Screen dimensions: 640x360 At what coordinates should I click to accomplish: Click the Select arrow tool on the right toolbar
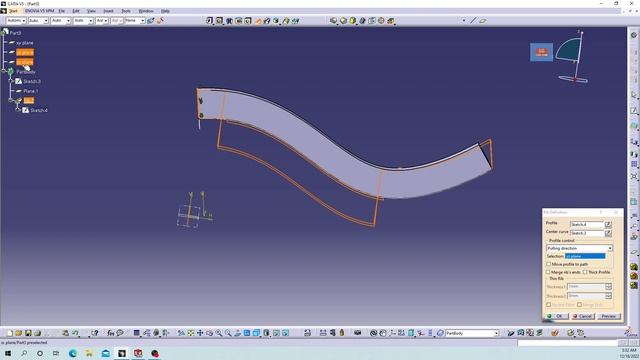click(634, 95)
